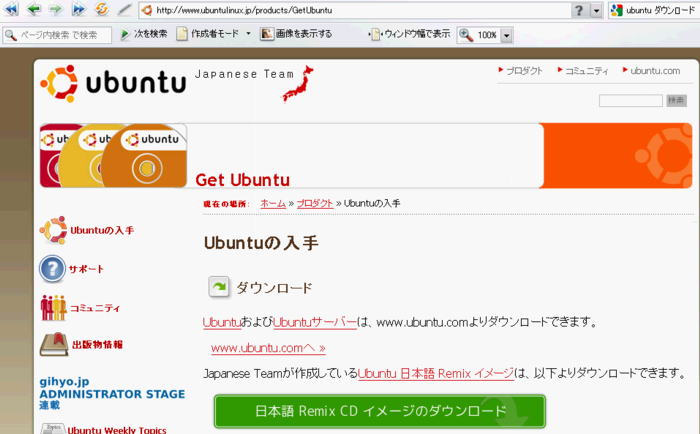
Task: Open the 作成者モード dropdown arrow
Action: tap(248, 34)
